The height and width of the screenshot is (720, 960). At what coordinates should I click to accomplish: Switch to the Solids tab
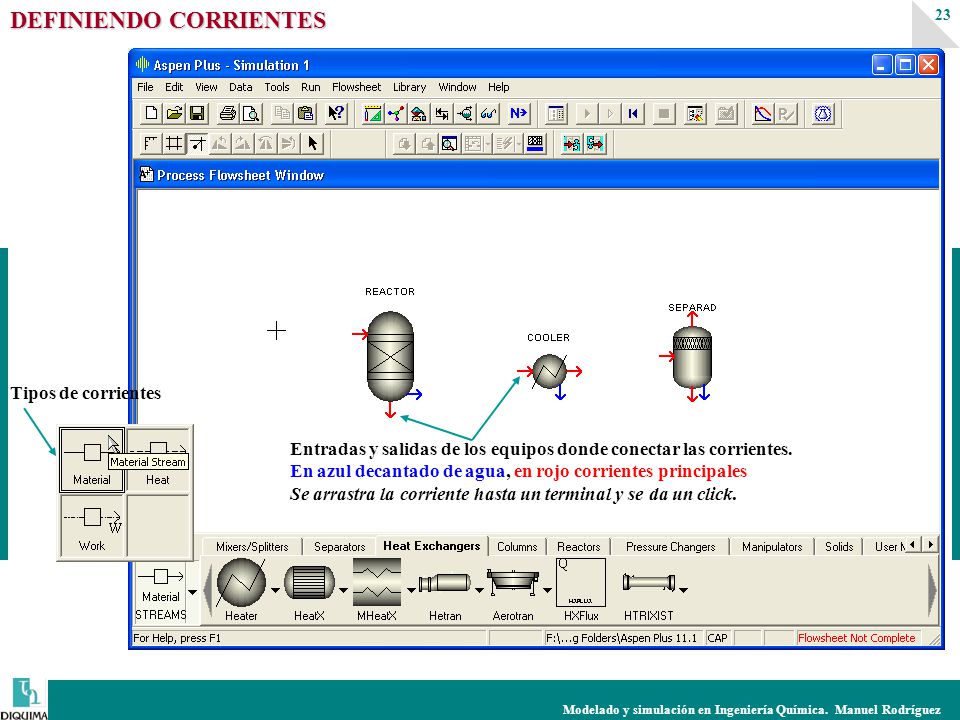839,547
